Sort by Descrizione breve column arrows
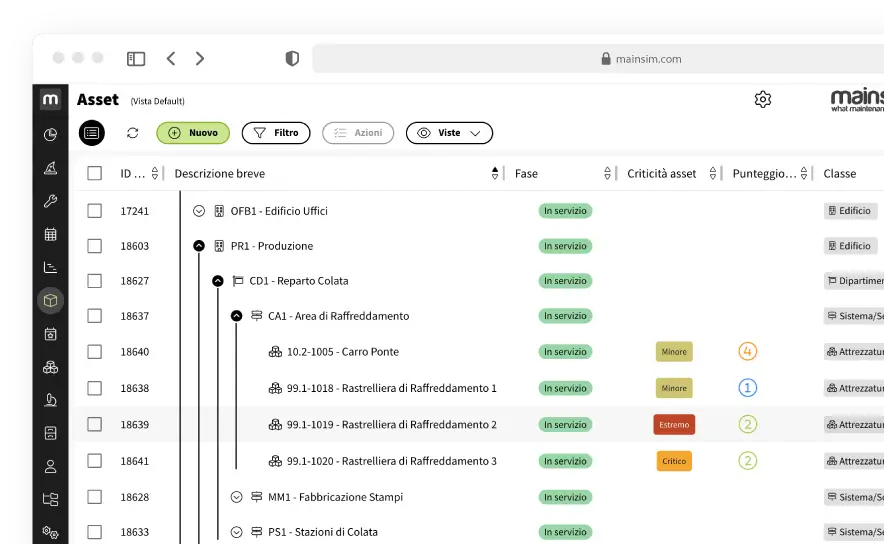 [x=495, y=173]
